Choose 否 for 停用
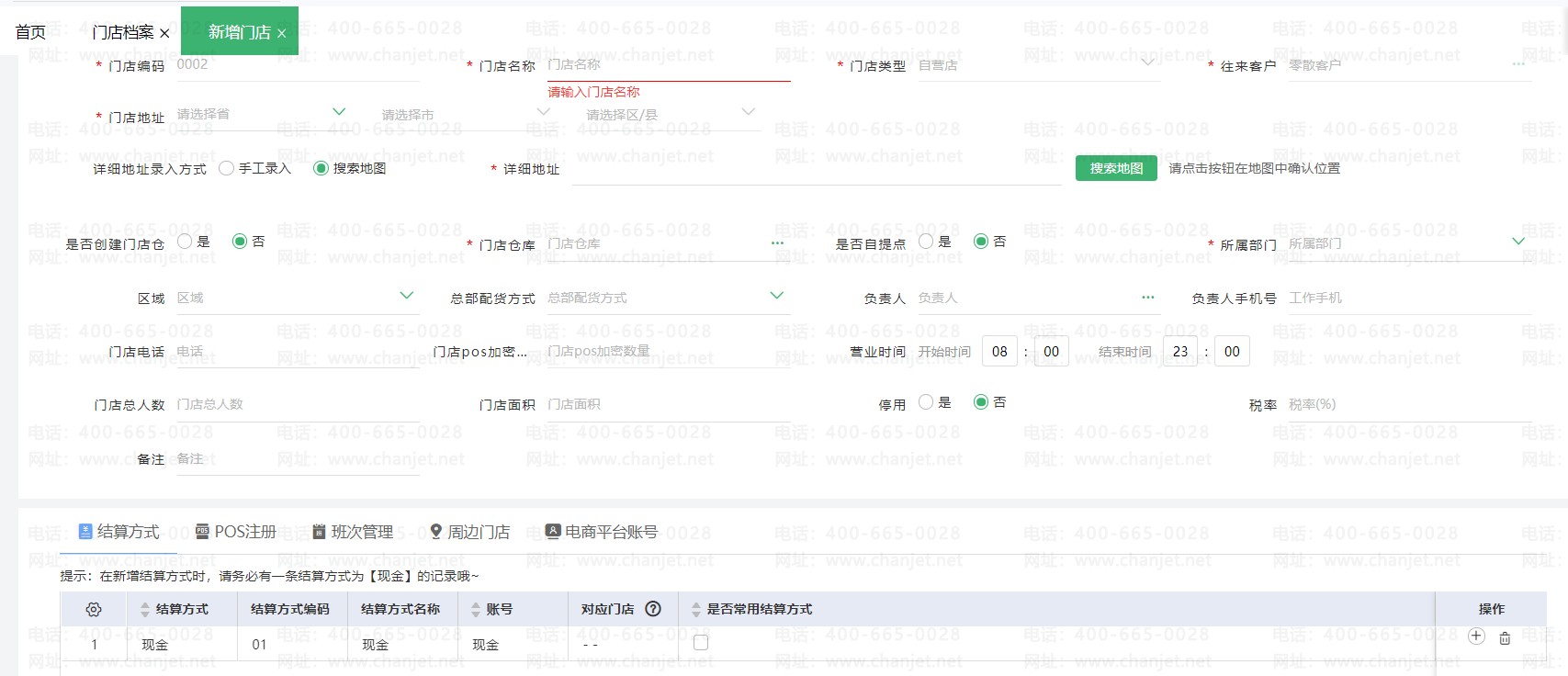Screen dimensions: 1568x676 pyautogui.click(x=981, y=401)
